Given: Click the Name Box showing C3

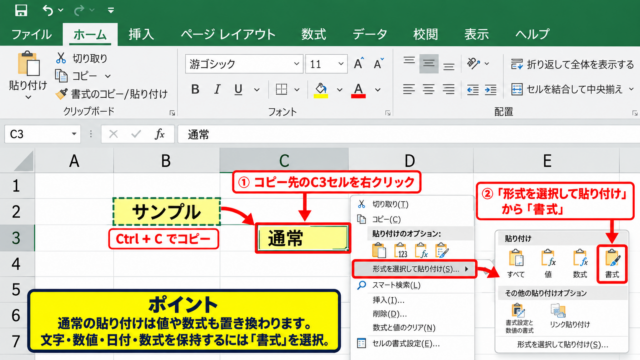Looking at the screenshot, I should point(42,134).
